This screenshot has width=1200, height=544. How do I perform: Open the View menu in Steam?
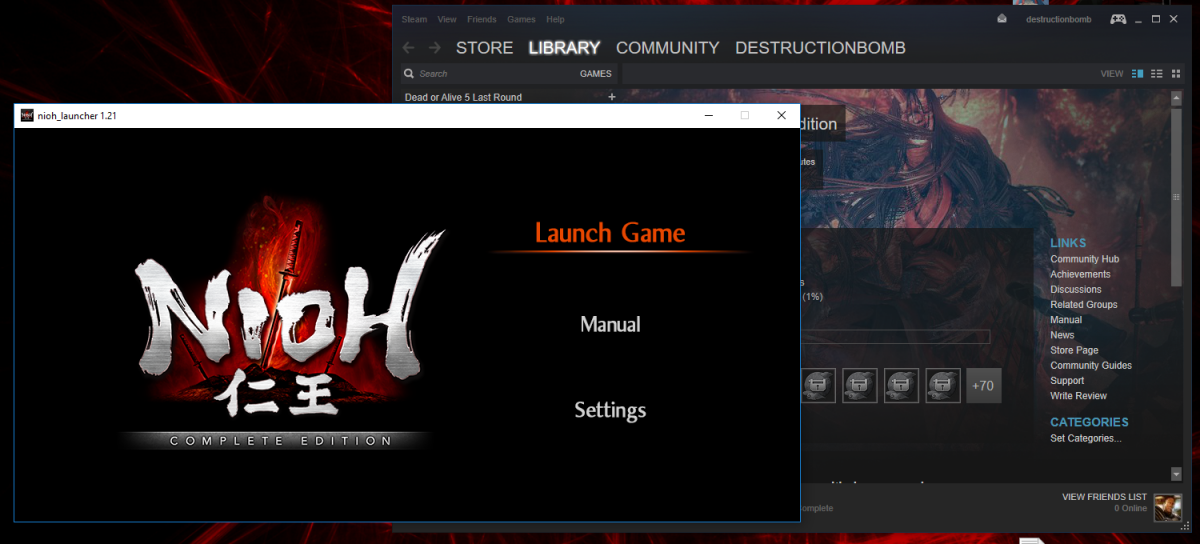pos(447,19)
